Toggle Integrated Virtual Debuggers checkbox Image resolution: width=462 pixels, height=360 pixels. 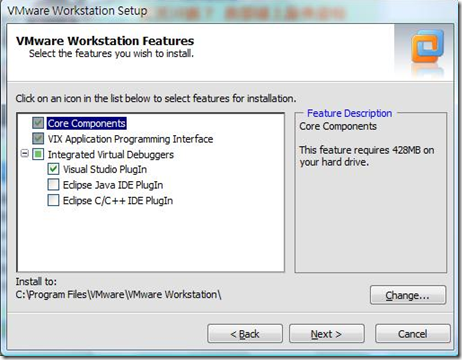tap(38, 154)
